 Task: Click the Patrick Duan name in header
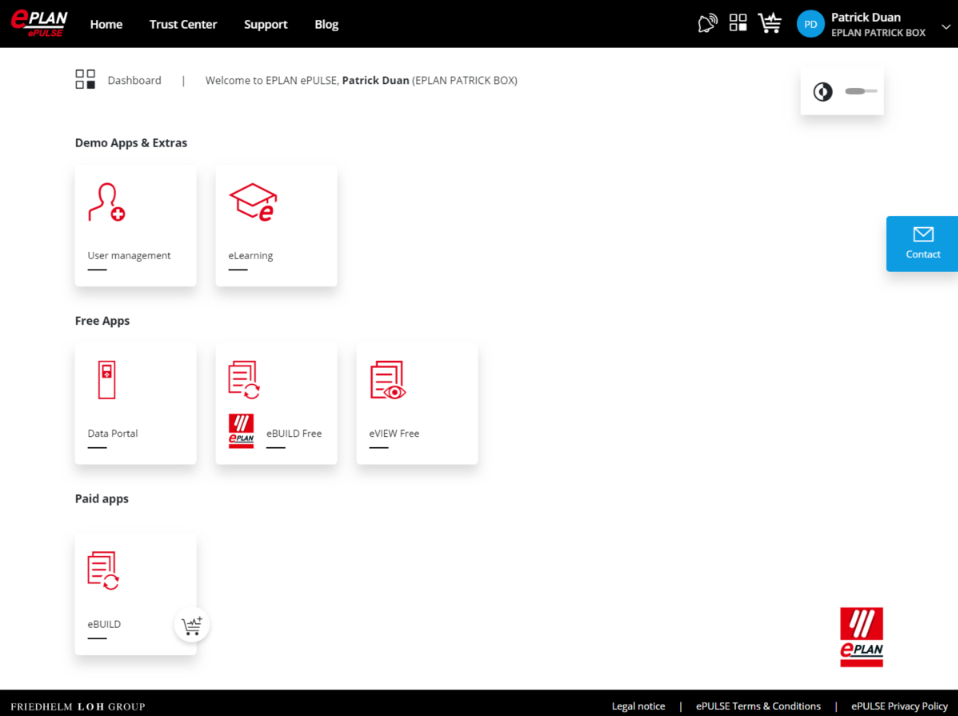[866, 17]
